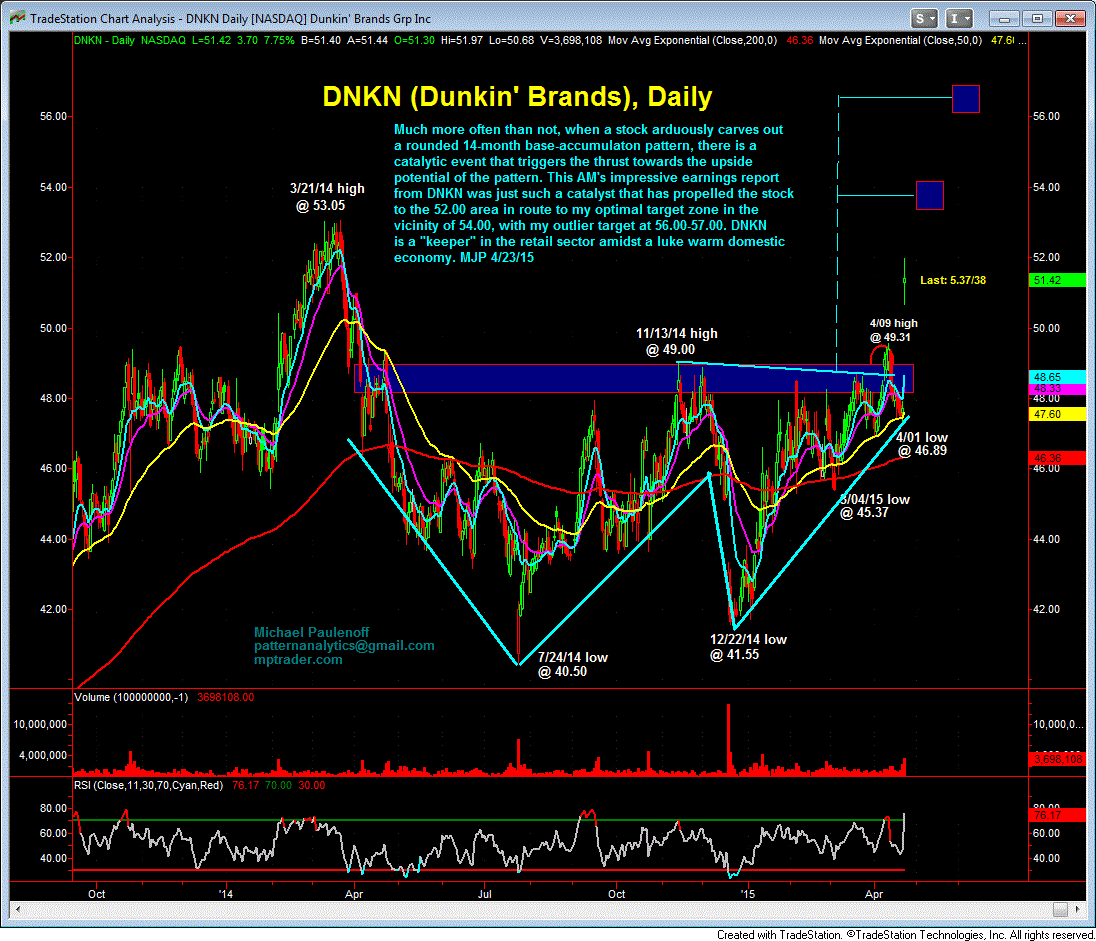Viewport: 1096px width, 941px height.
Task: Click the 4,000,000 volume axis label
Action: pos(43,756)
